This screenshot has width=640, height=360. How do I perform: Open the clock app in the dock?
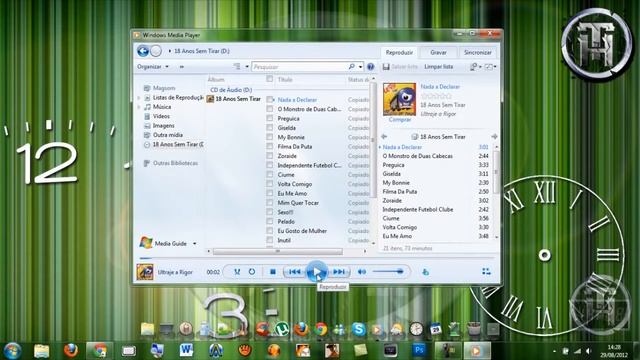pos(416,329)
